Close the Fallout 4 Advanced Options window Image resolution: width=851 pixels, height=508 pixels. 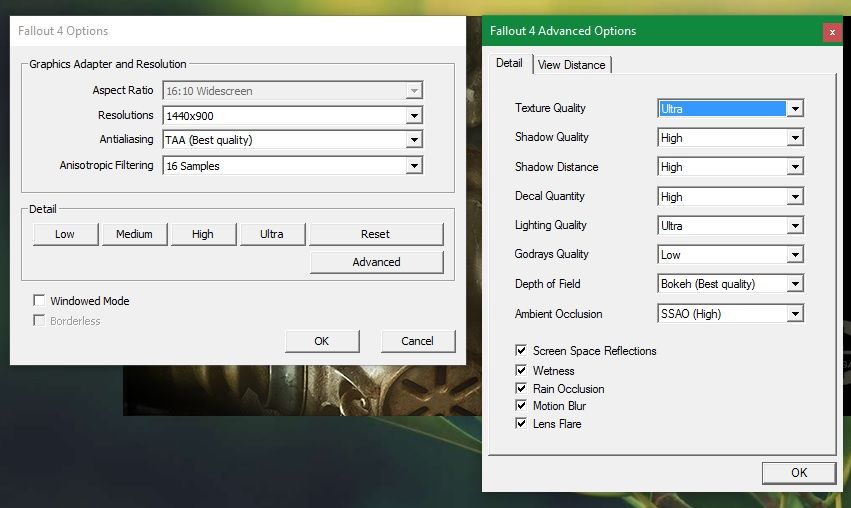(x=832, y=32)
